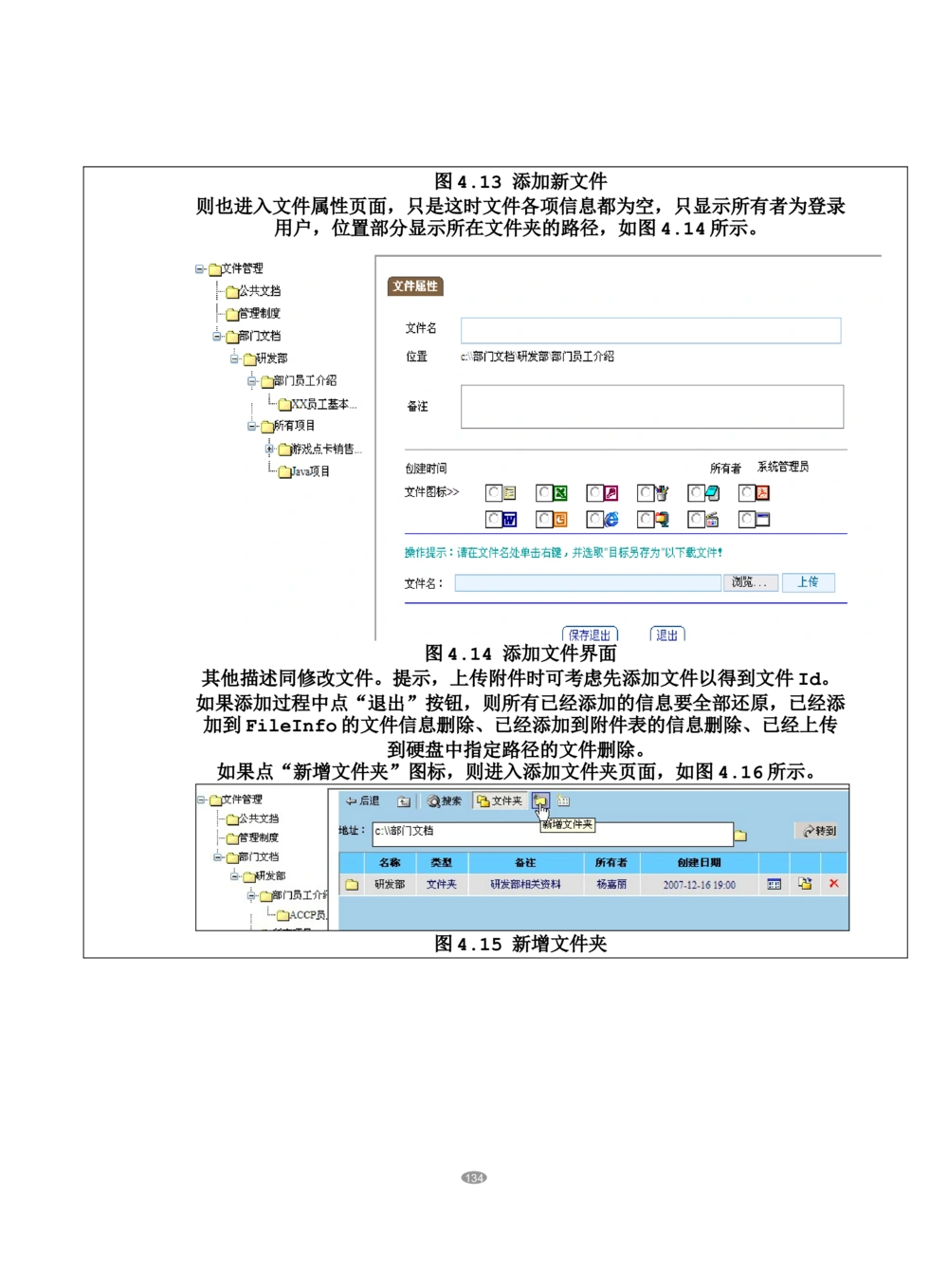Click the list view icon next to 新增文件夹
Screen dimensions: 948x1288
(562, 800)
